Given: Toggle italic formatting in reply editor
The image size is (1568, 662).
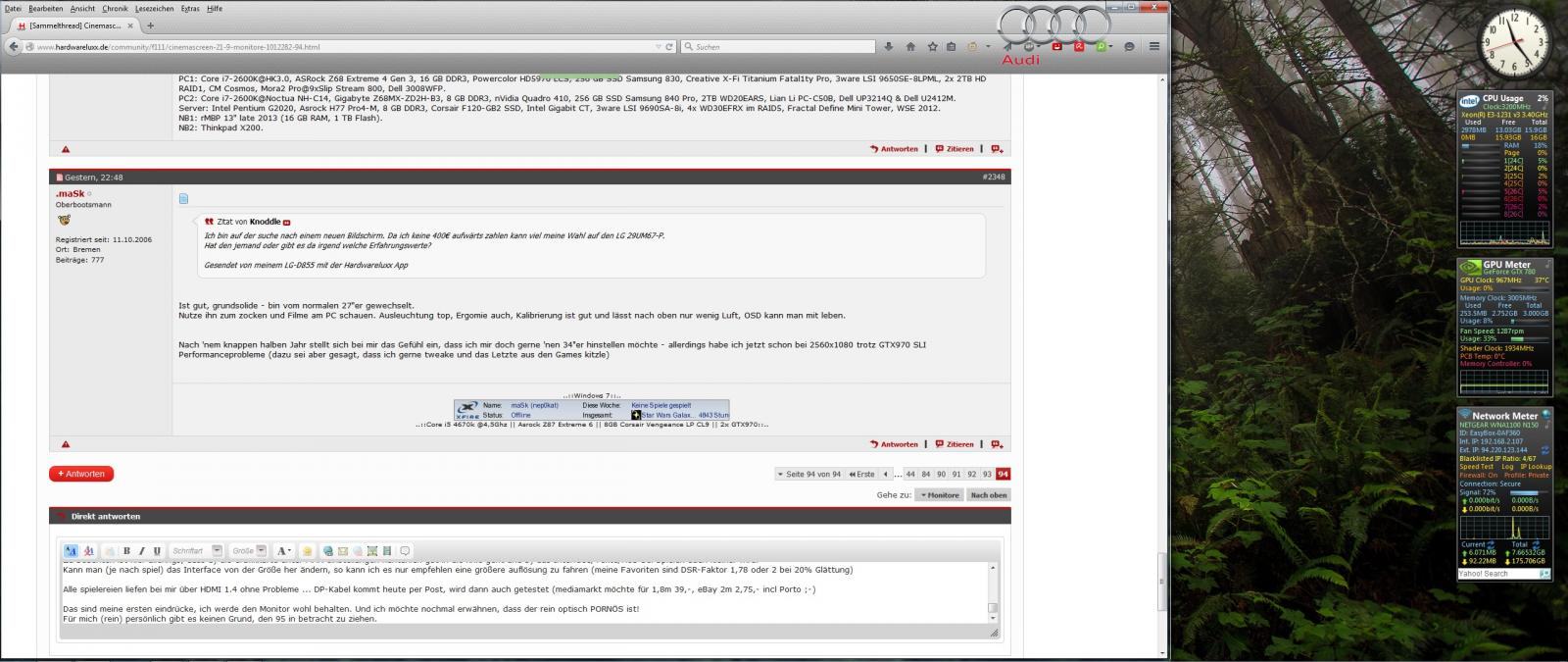Looking at the screenshot, I should tap(141, 551).
